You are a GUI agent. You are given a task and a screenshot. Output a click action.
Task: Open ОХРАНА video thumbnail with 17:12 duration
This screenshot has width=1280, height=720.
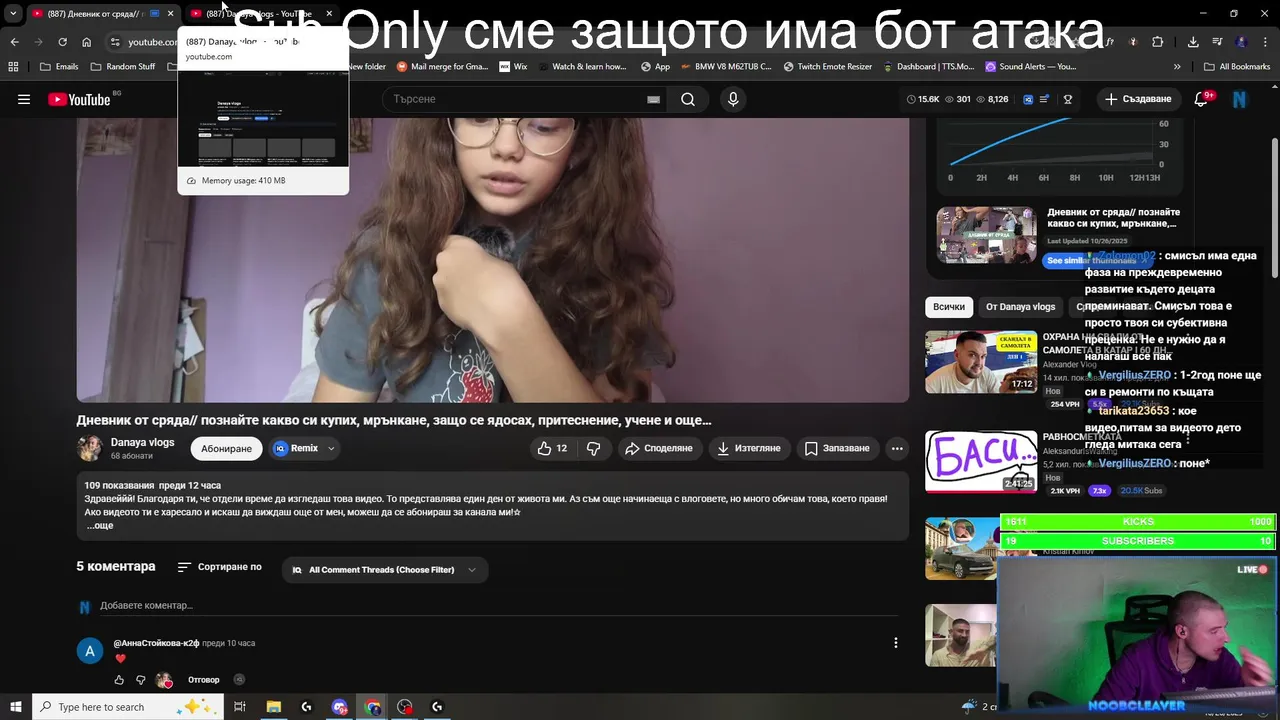point(981,362)
